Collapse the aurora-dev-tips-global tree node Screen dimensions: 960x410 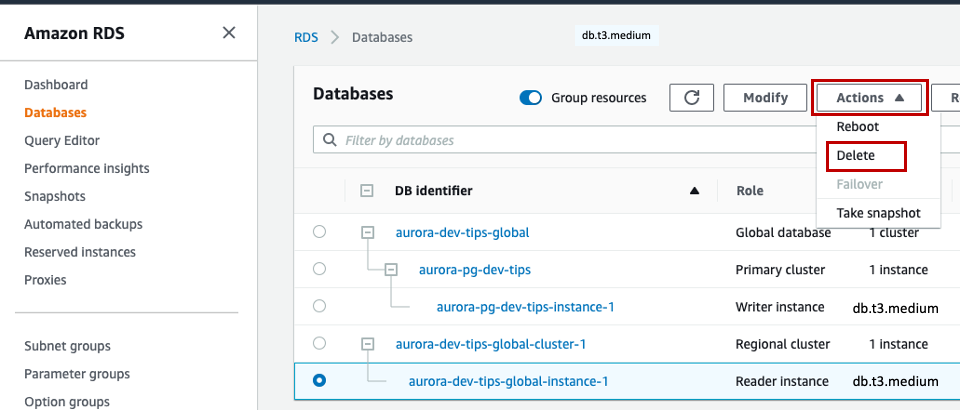(367, 232)
